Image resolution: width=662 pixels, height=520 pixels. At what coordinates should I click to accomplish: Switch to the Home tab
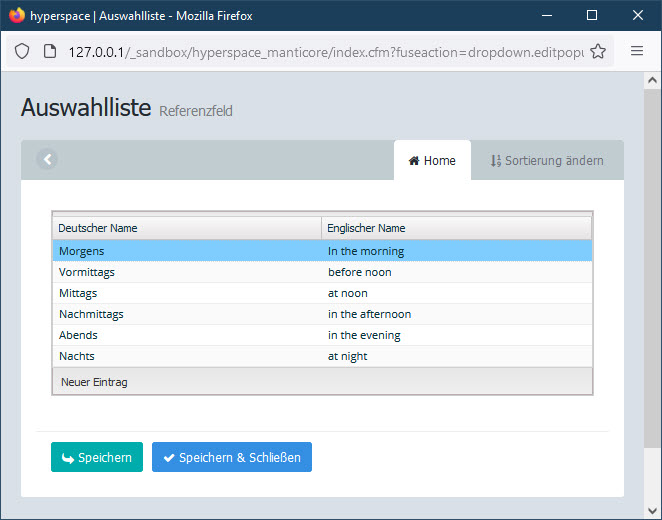(432, 160)
